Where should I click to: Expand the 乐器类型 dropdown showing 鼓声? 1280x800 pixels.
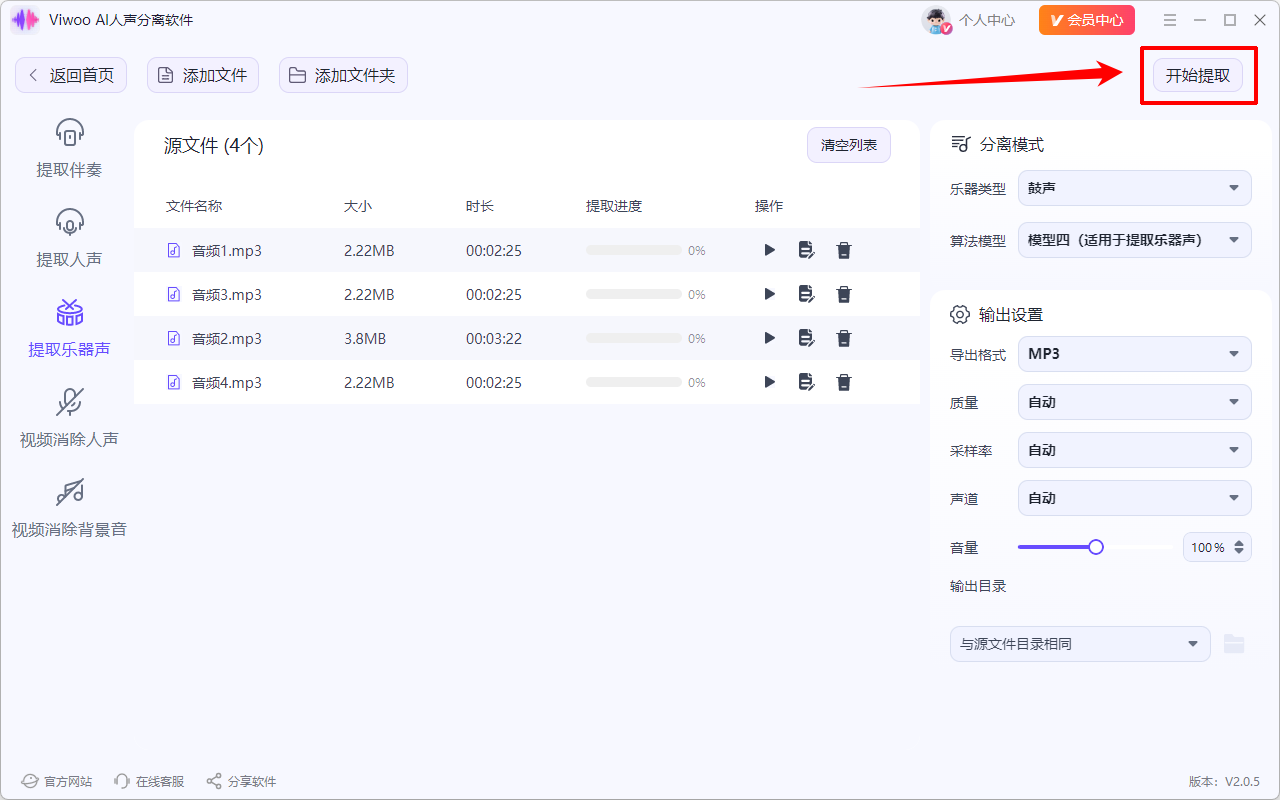click(x=1135, y=188)
